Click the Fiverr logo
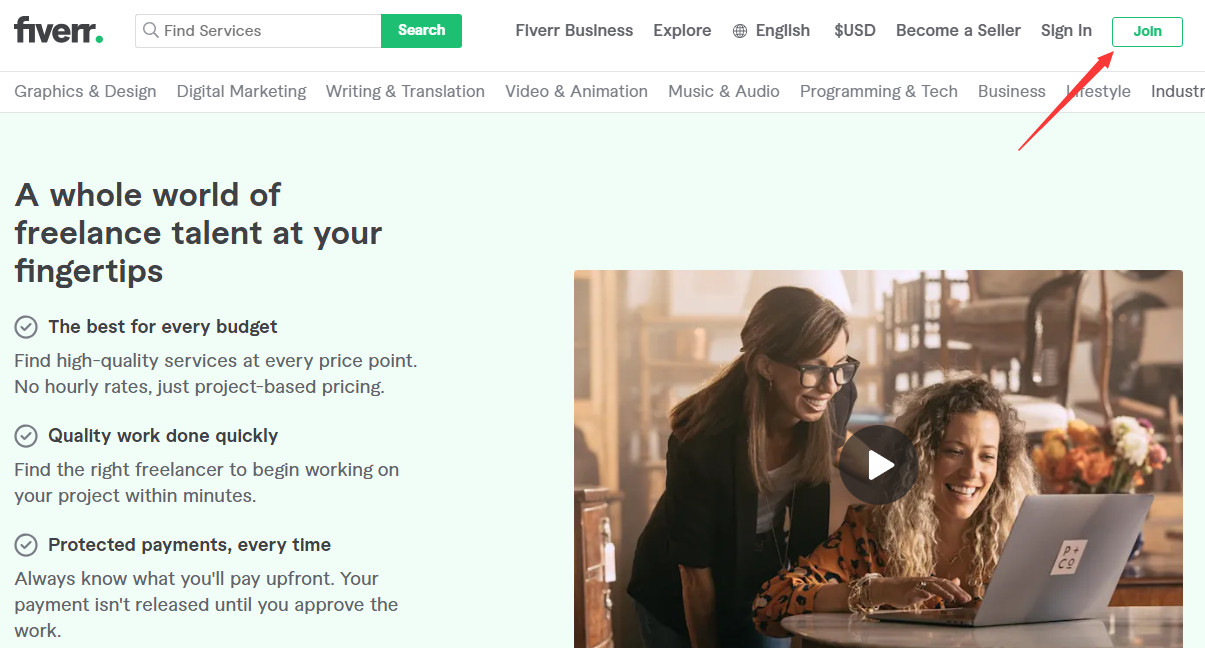The width and height of the screenshot is (1205, 648). [58, 31]
